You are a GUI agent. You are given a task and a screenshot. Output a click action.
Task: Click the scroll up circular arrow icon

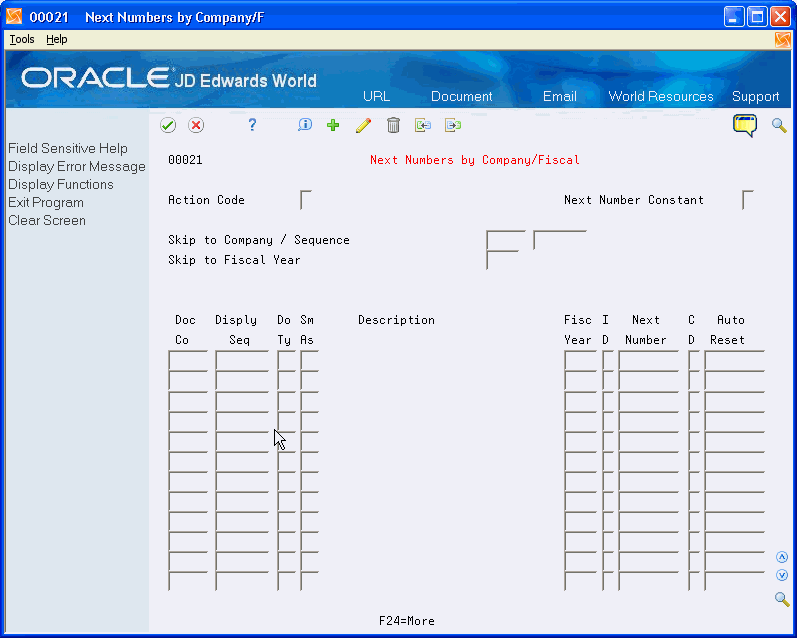point(782,557)
